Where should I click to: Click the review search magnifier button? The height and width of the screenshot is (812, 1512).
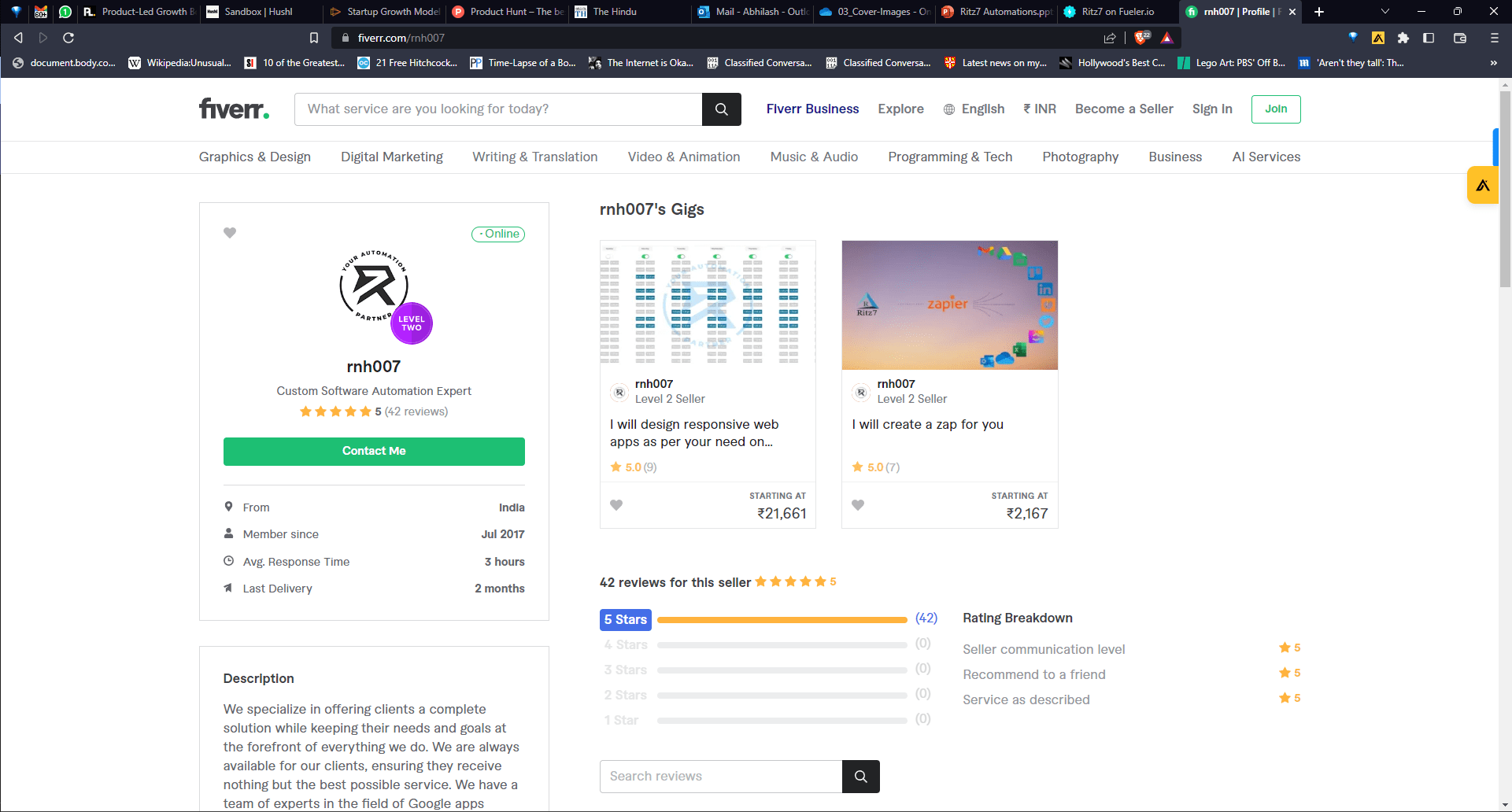click(860, 777)
